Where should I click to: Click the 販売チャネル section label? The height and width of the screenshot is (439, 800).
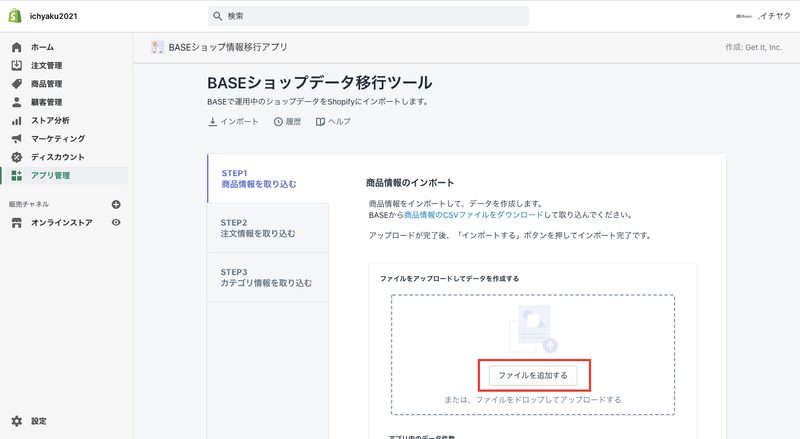pos(29,204)
